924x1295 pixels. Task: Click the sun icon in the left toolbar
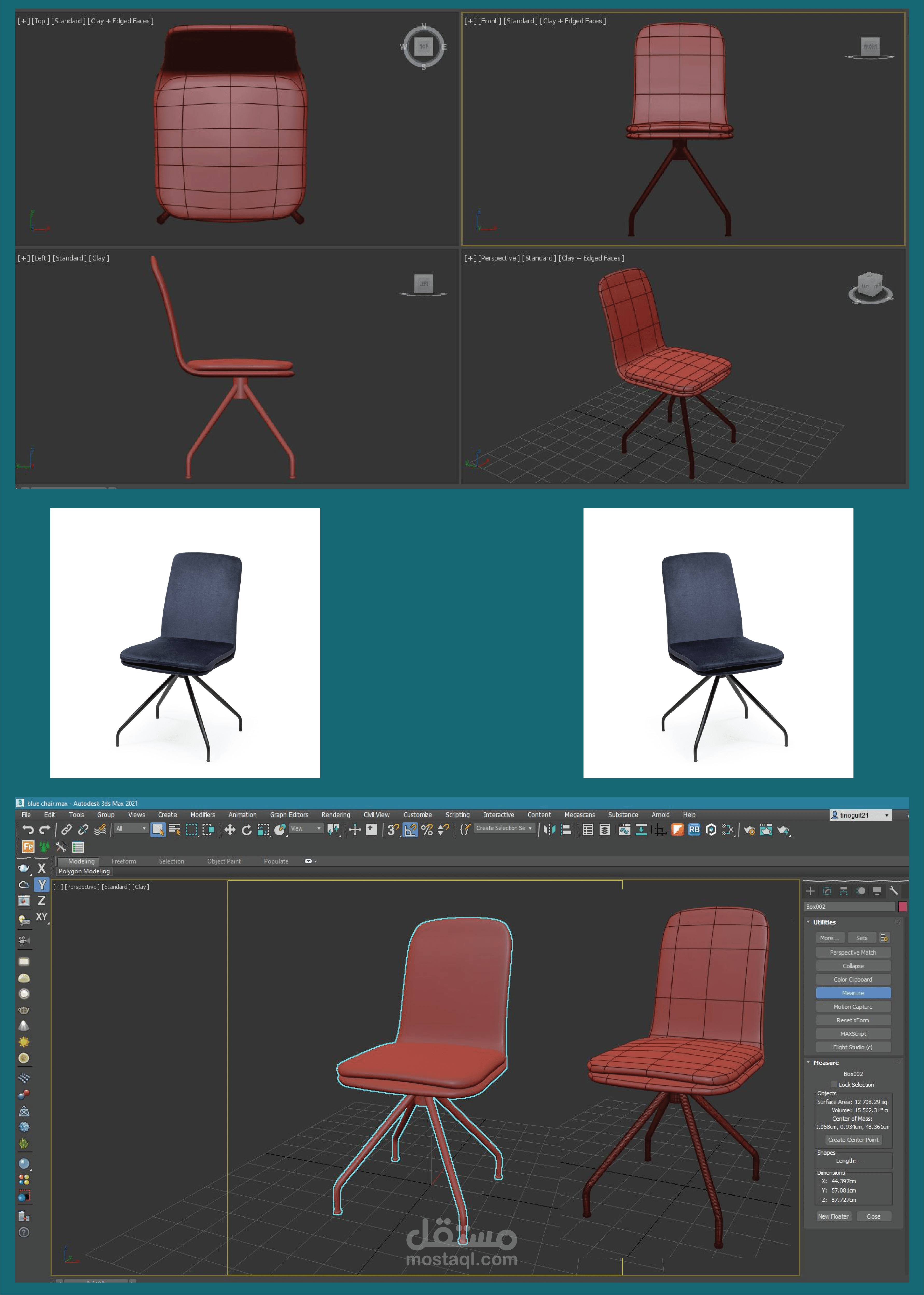point(24,1042)
